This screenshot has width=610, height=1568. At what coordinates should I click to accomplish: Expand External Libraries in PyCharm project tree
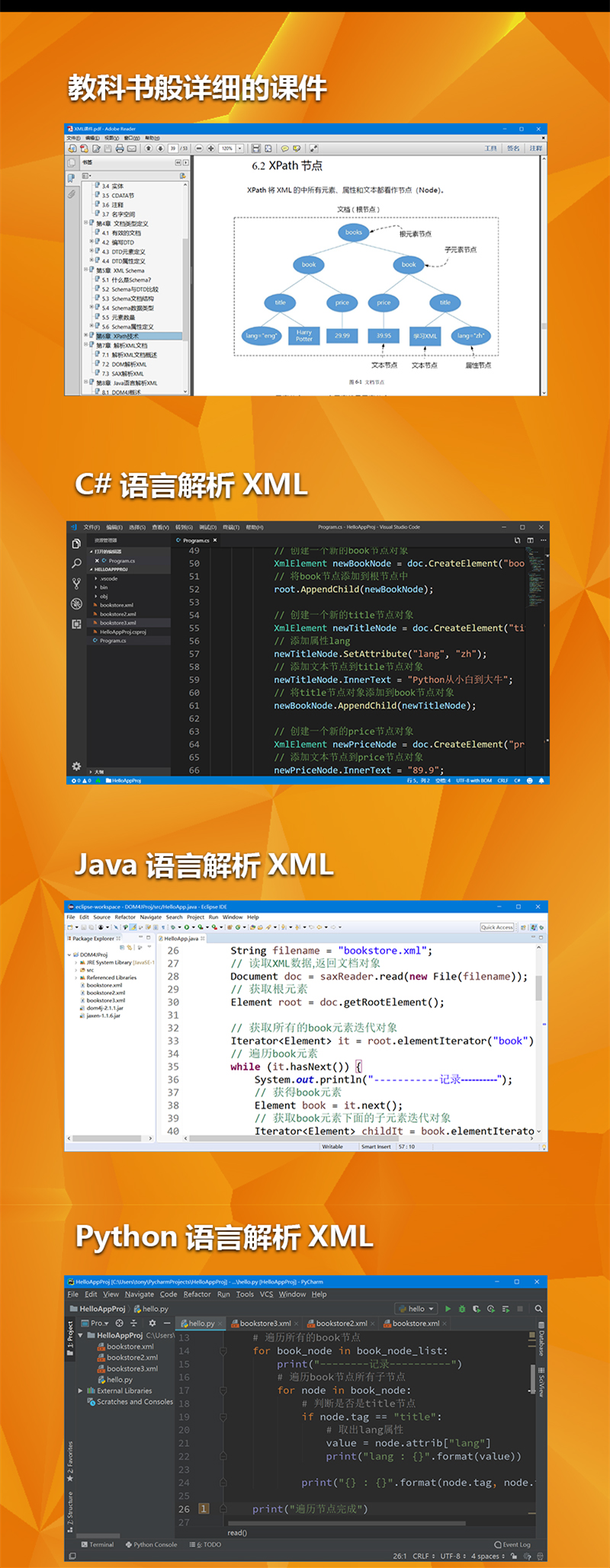[x=81, y=1390]
